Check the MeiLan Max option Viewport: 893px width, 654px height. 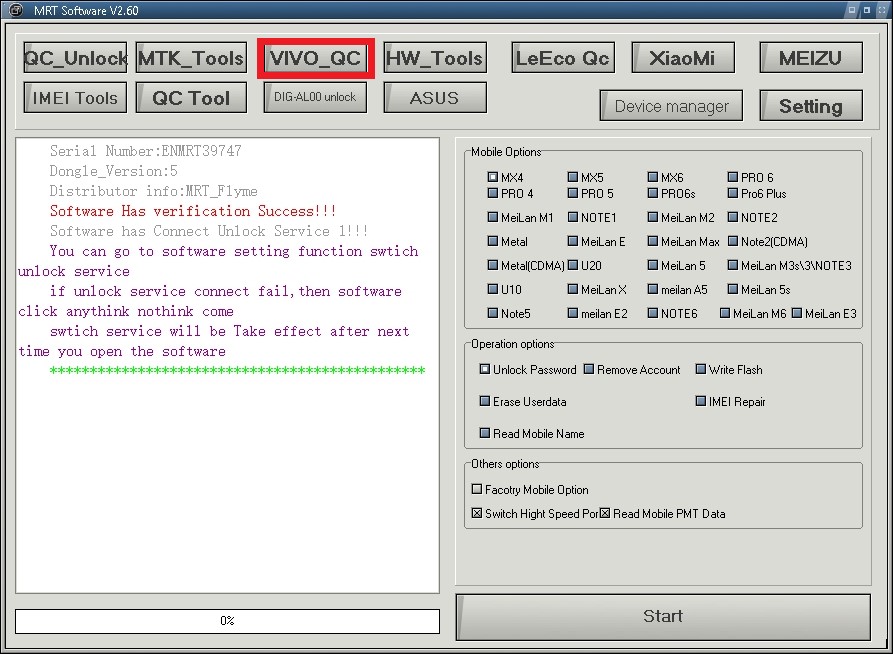653,241
